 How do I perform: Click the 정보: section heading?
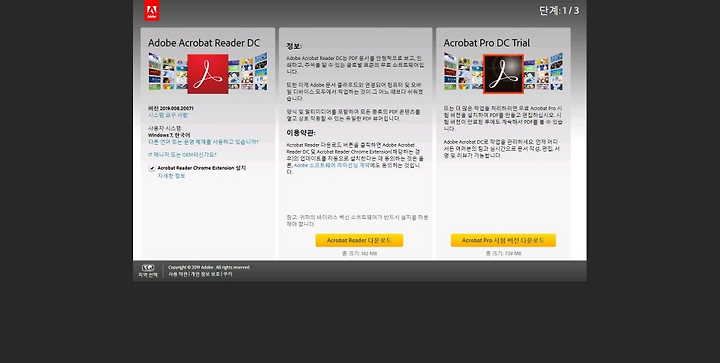tap(294, 46)
